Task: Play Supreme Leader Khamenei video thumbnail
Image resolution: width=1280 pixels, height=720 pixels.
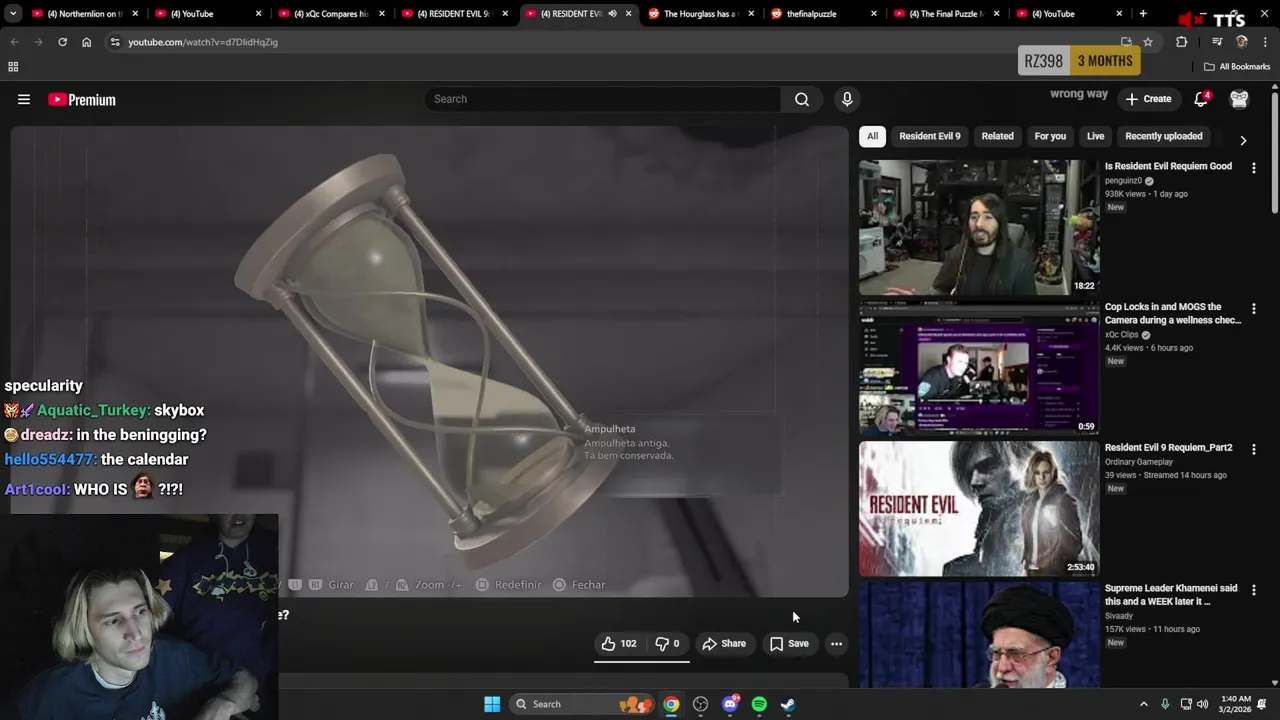Action: [x=979, y=635]
